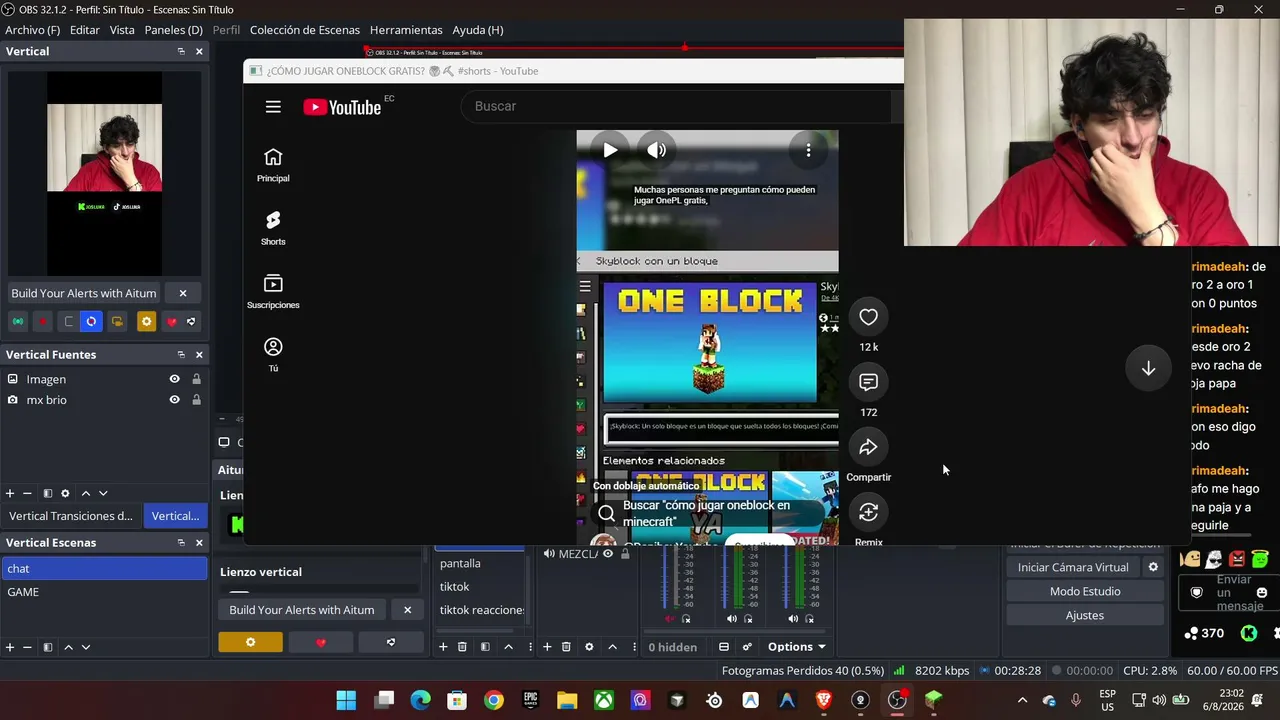The width and height of the screenshot is (1280, 720).
Task: Open Editar menu
Action: 85,30
